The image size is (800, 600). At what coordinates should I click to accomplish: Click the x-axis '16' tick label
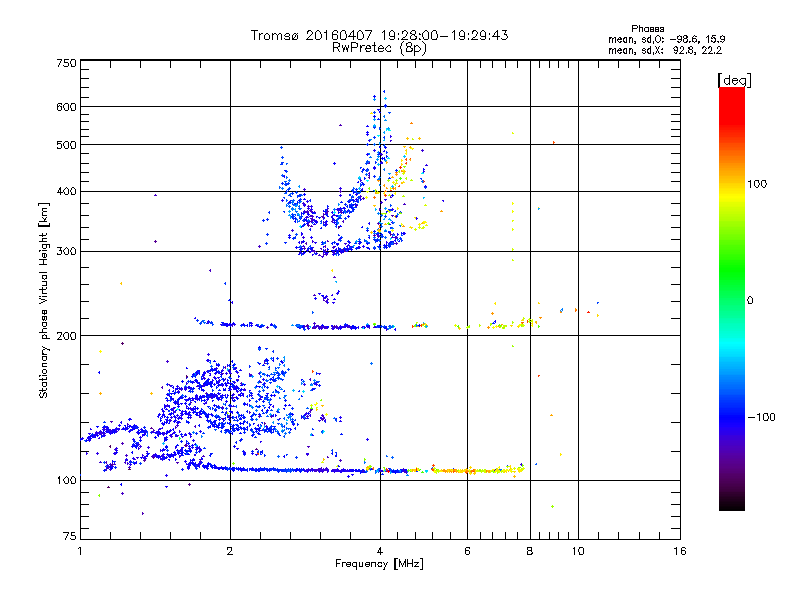(x=680, y=551)
